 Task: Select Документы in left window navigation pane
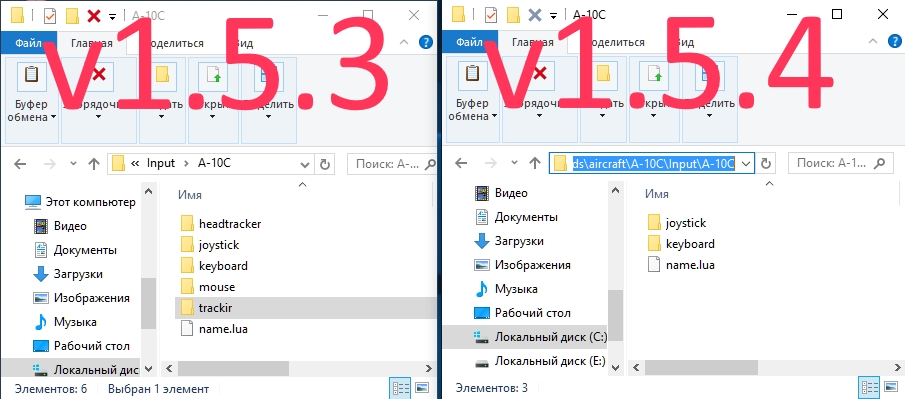75,250
